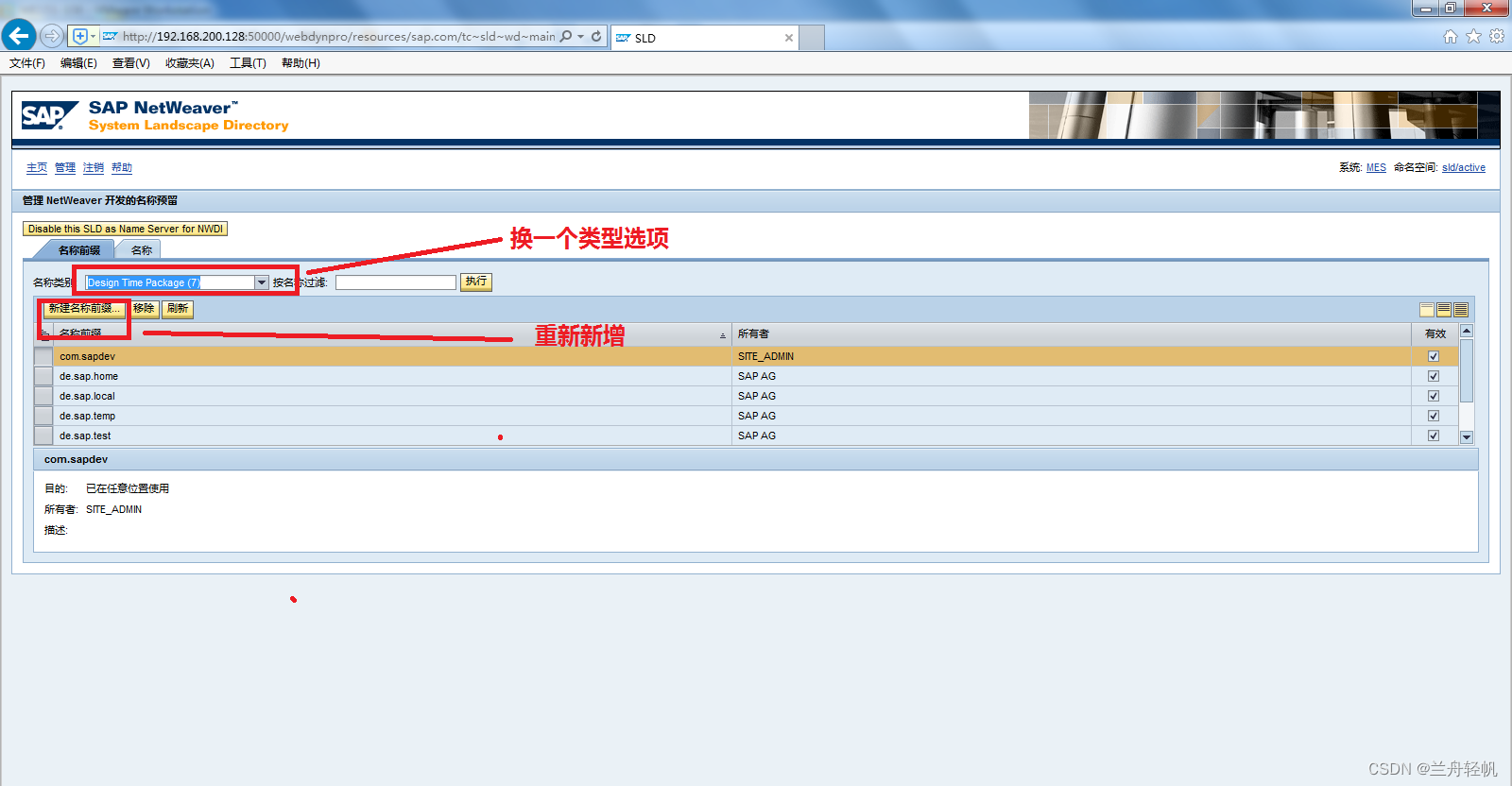Screen dimensions: 1512x786
Task: Open the 名称类别 dropdown arrow
Action: [x=262, y=282]
